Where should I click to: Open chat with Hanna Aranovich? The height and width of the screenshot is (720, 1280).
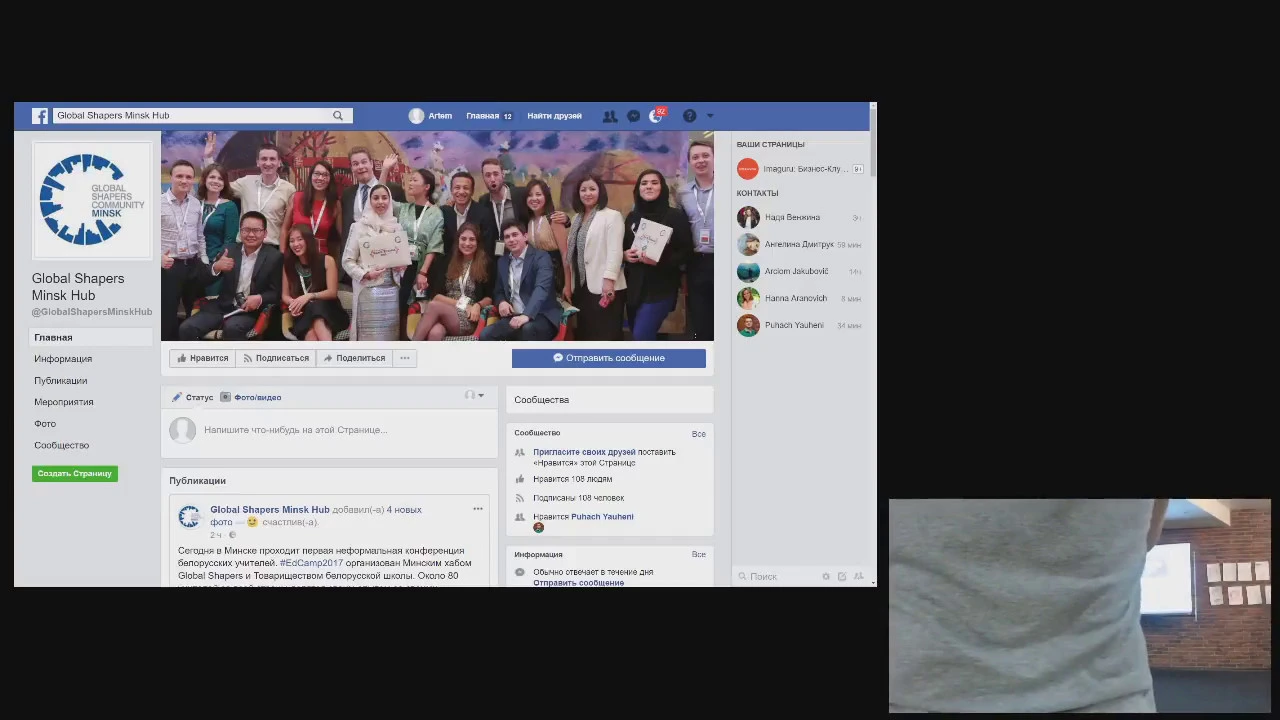(800, 299)
